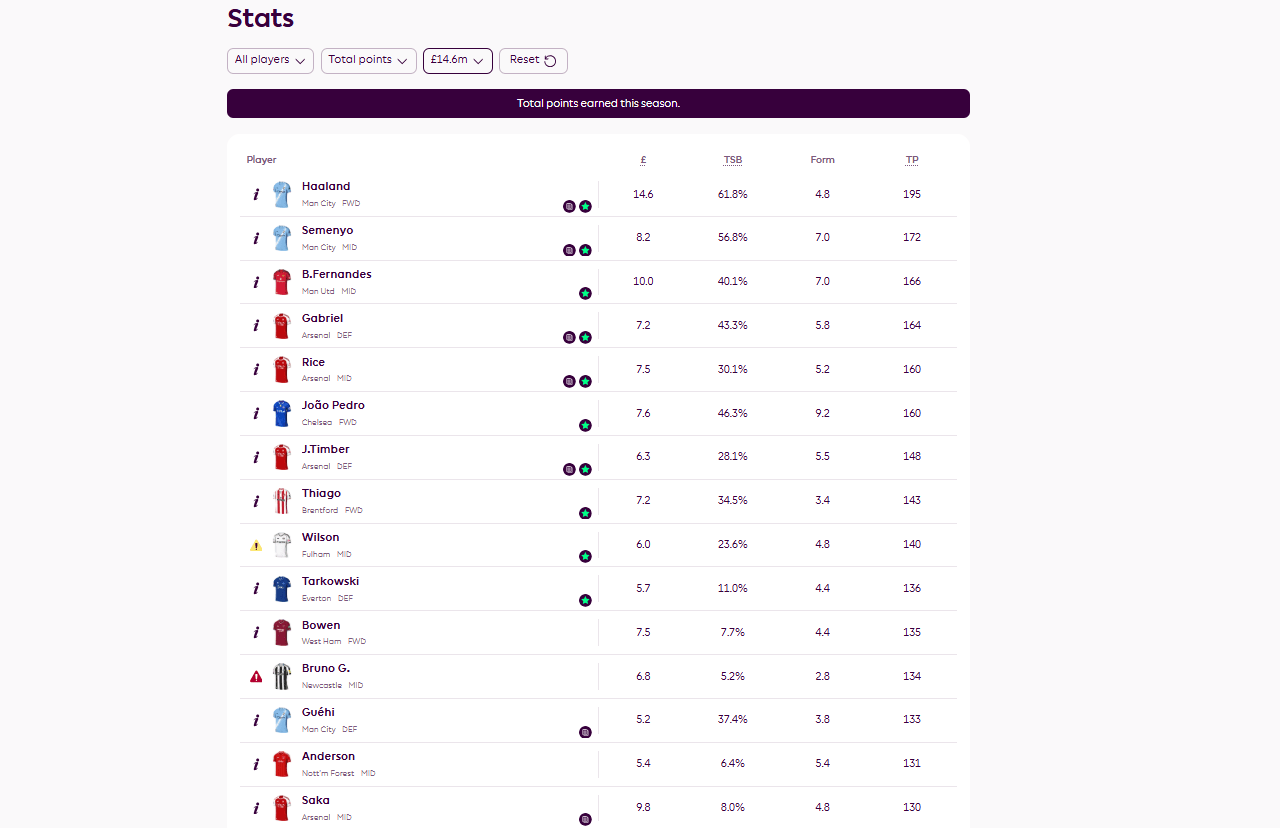Click the dark badge icon on Guéhi's row
The image size is (1280, 828).
click(x=585, y=732)
